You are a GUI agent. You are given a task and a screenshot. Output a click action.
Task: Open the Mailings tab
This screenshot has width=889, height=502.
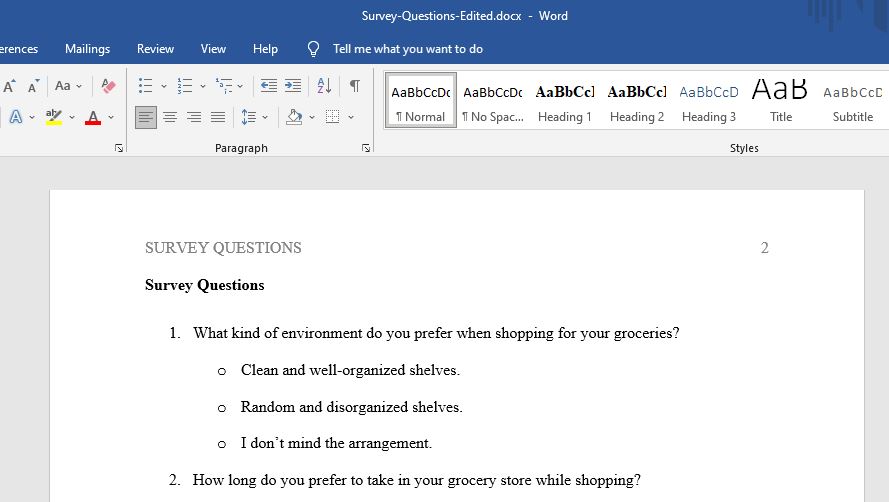click(87, 49)
